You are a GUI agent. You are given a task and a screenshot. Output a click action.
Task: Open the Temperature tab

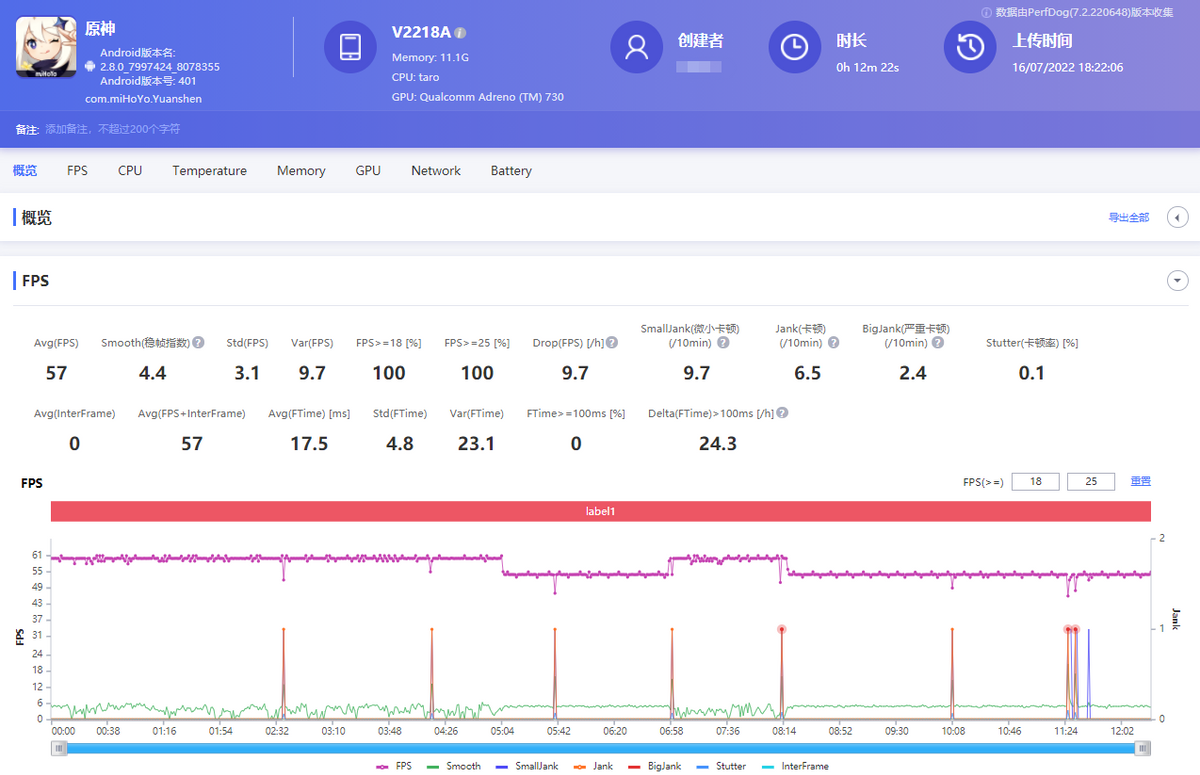coord(209,170)
